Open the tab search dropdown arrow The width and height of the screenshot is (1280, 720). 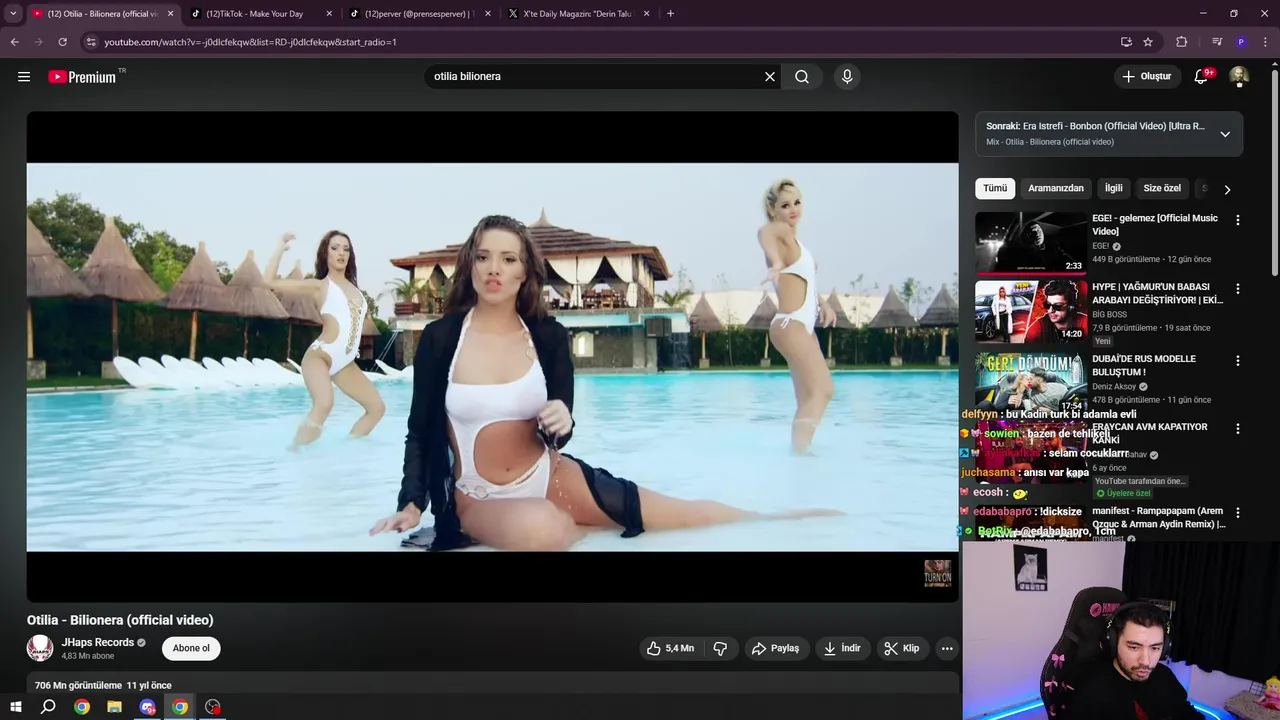tap(13, 14)
